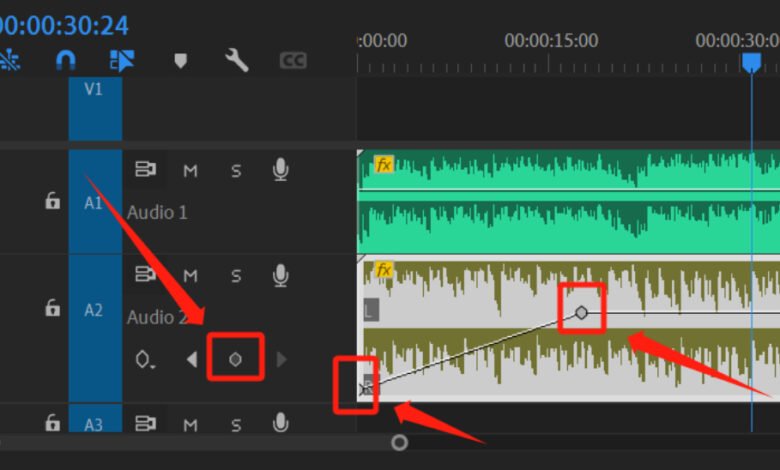Toggle Snap in Timeline magnet icon
The width and height of the screenshot is (780, 470).
pos(66,60)
